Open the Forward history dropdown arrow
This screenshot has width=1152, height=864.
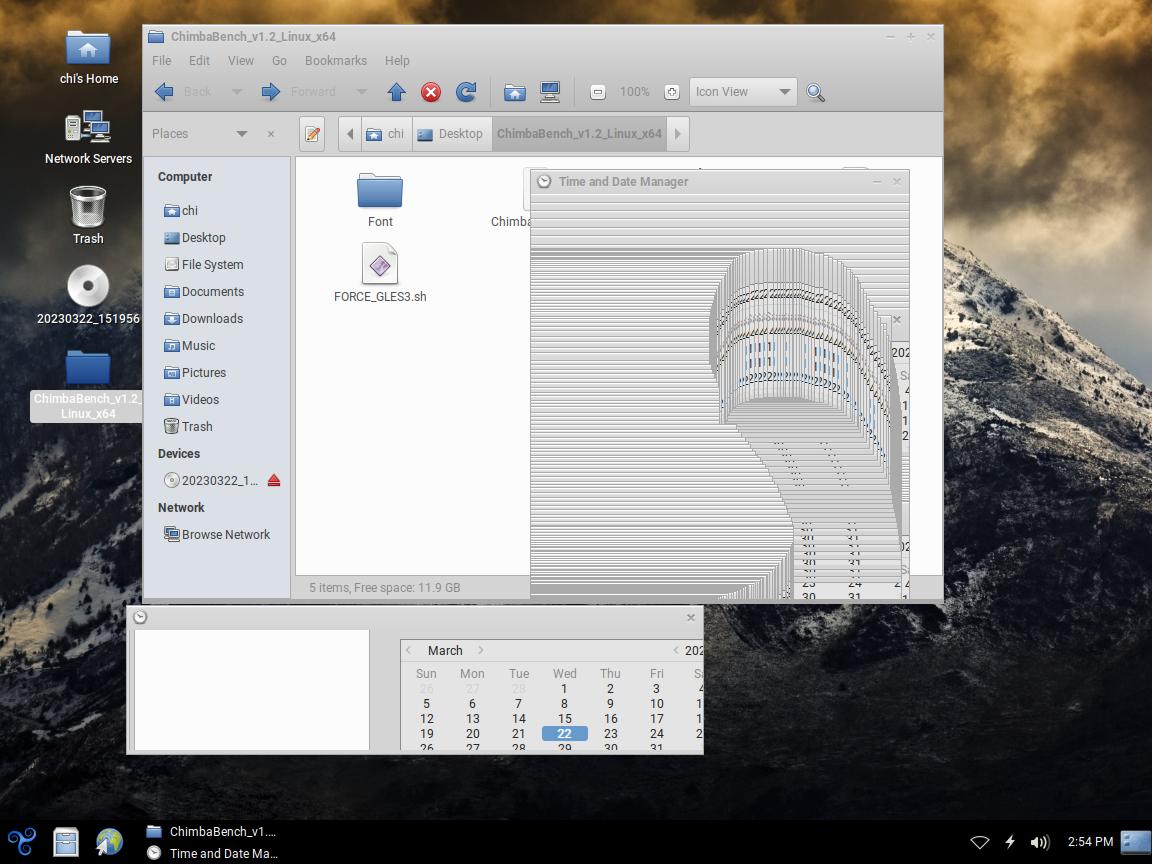click(x=361, y=92)
